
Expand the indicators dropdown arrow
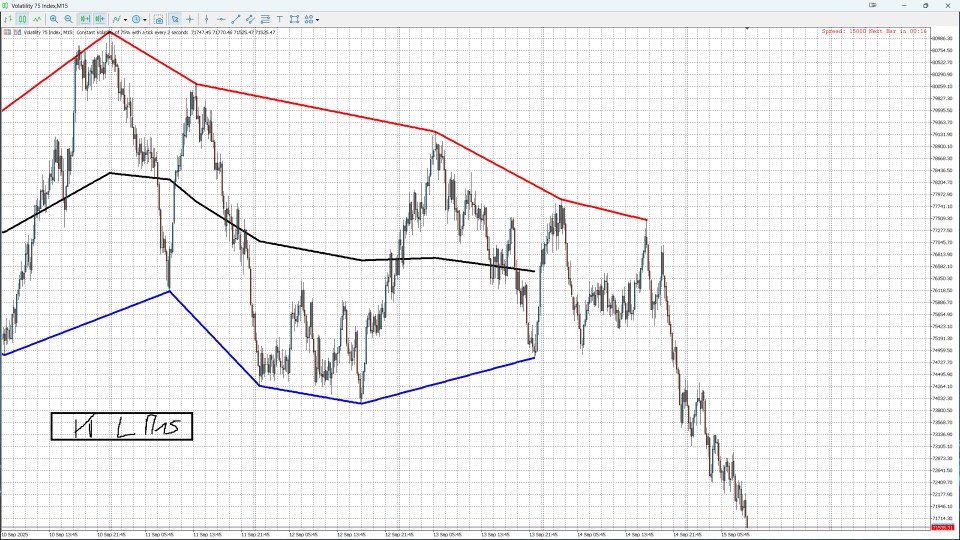[x=126, y=20]
